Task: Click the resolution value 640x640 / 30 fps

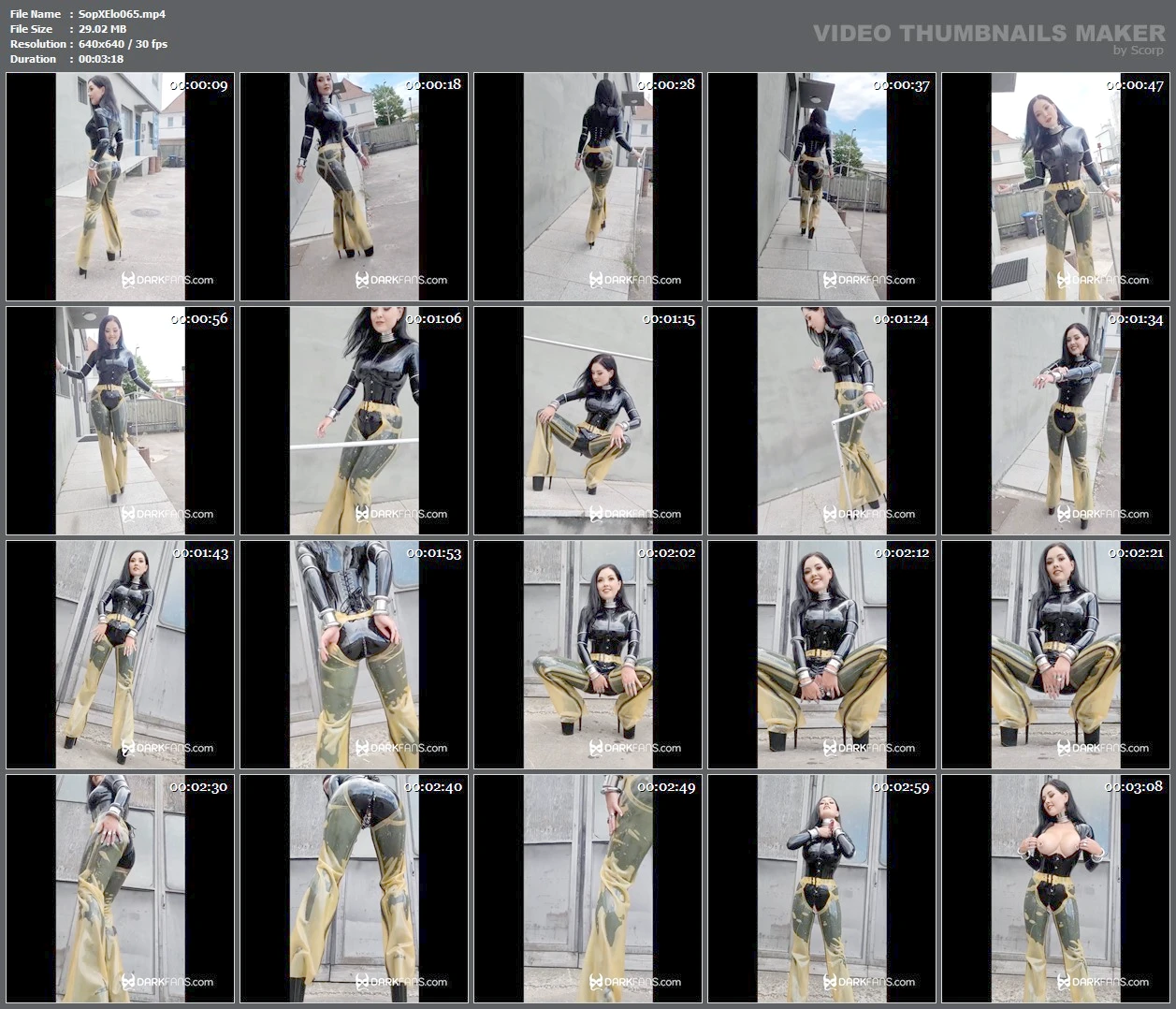Action: 123,44
